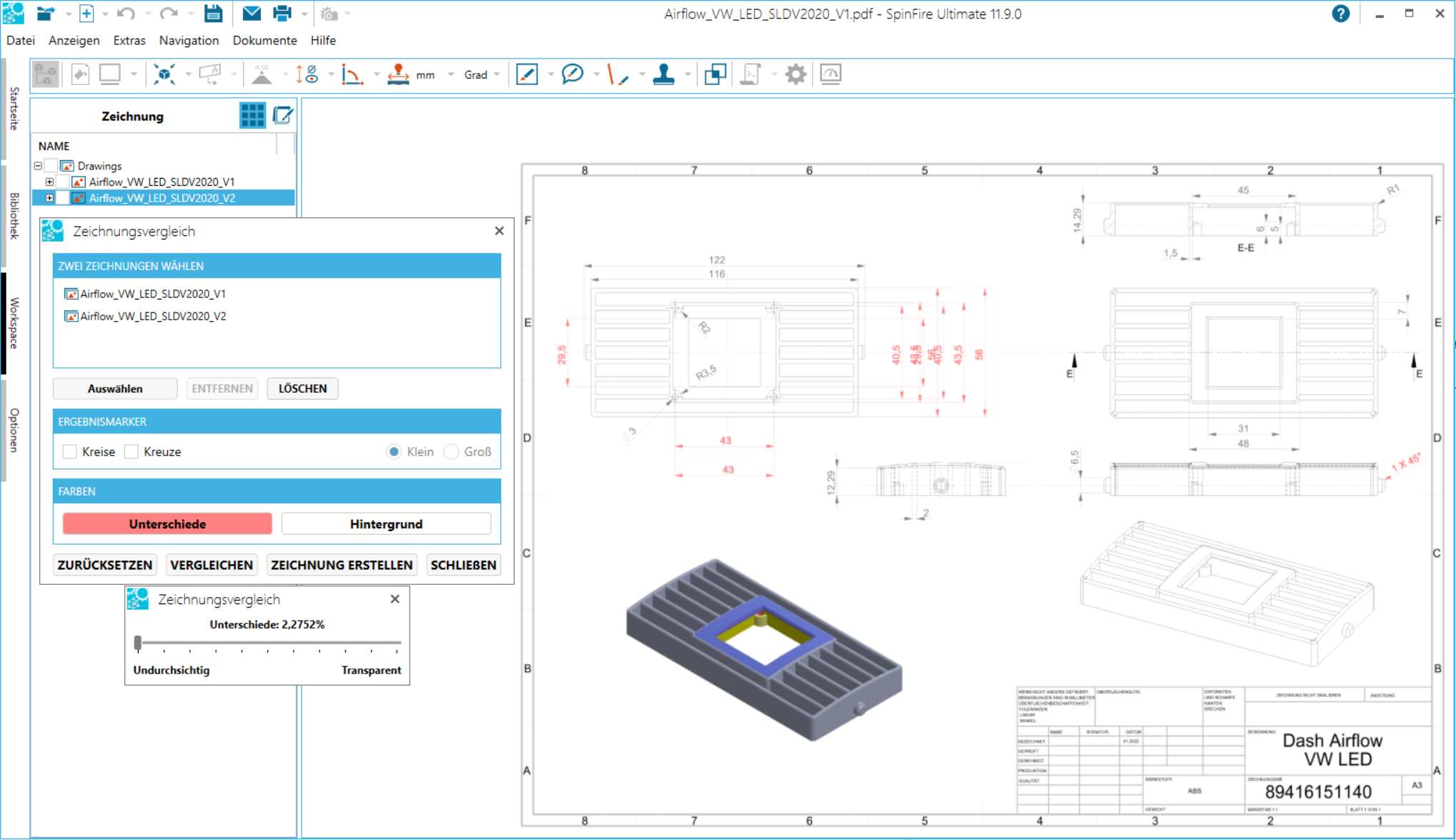1456x840 pixels.
Task: Select the red line drawing tool
Action: tap(617, 74)
